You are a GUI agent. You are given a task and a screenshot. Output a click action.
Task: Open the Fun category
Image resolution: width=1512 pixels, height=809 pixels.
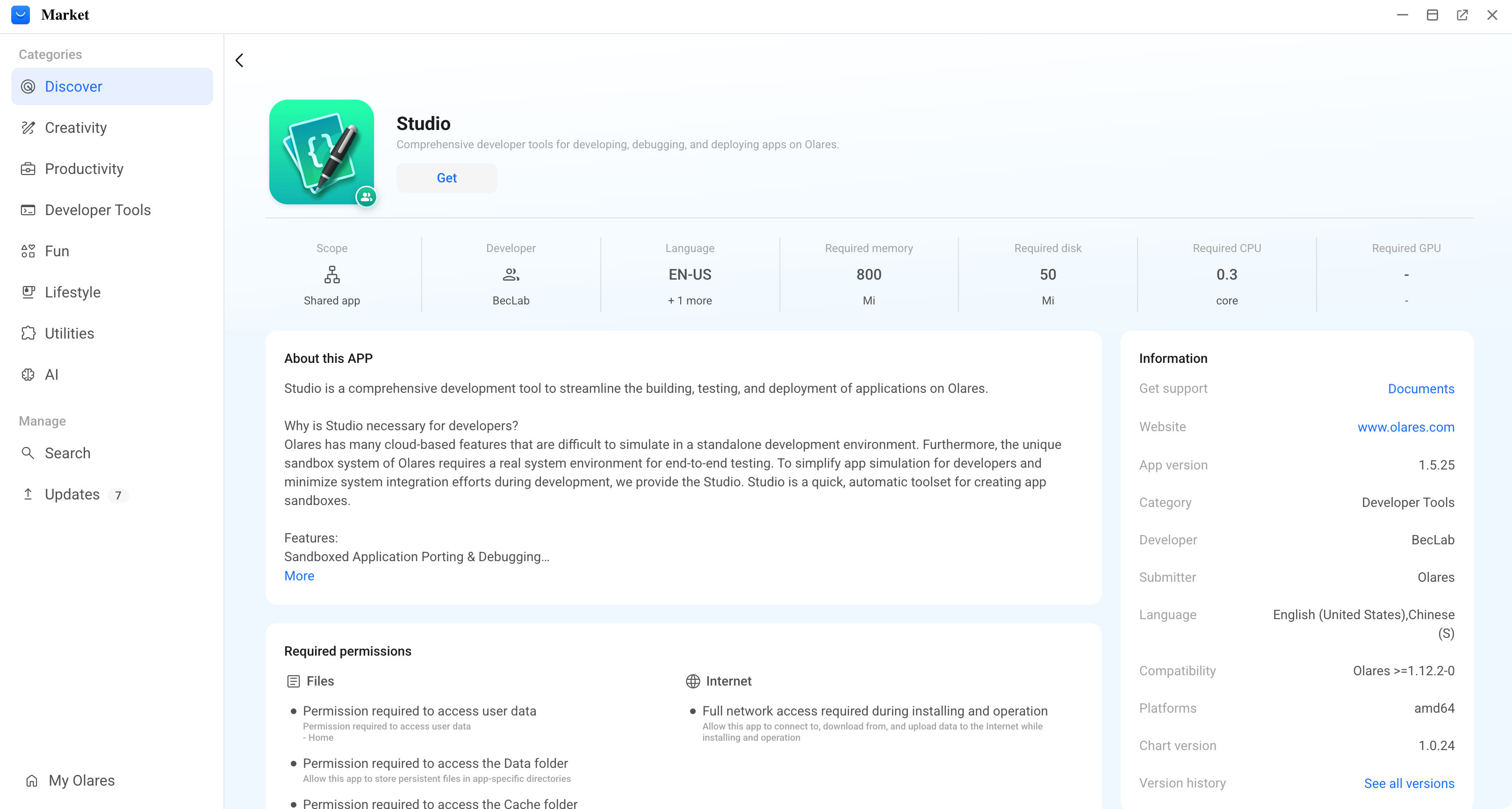tap(57, 251)
